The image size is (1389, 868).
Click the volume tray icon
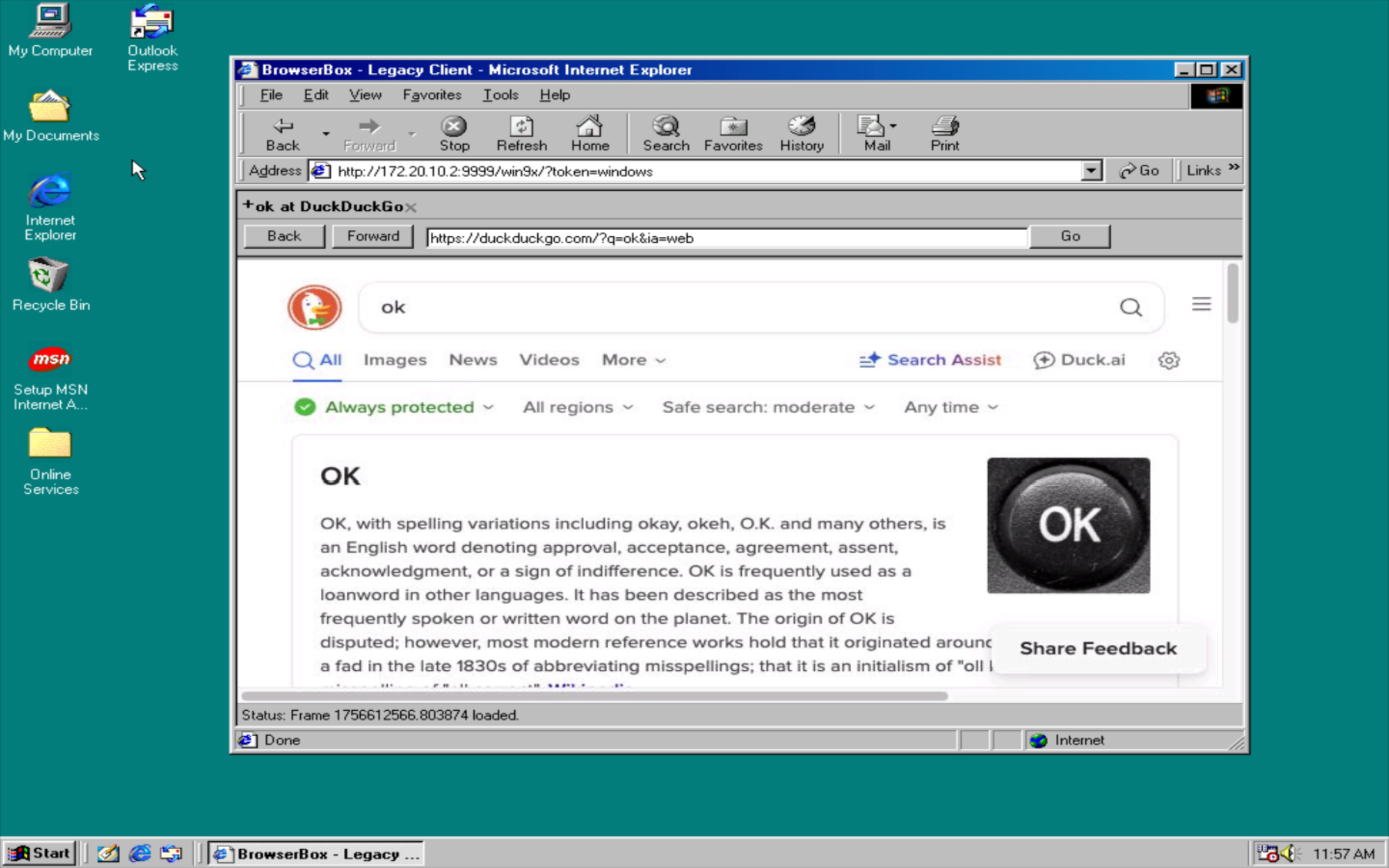(1289, 853)
